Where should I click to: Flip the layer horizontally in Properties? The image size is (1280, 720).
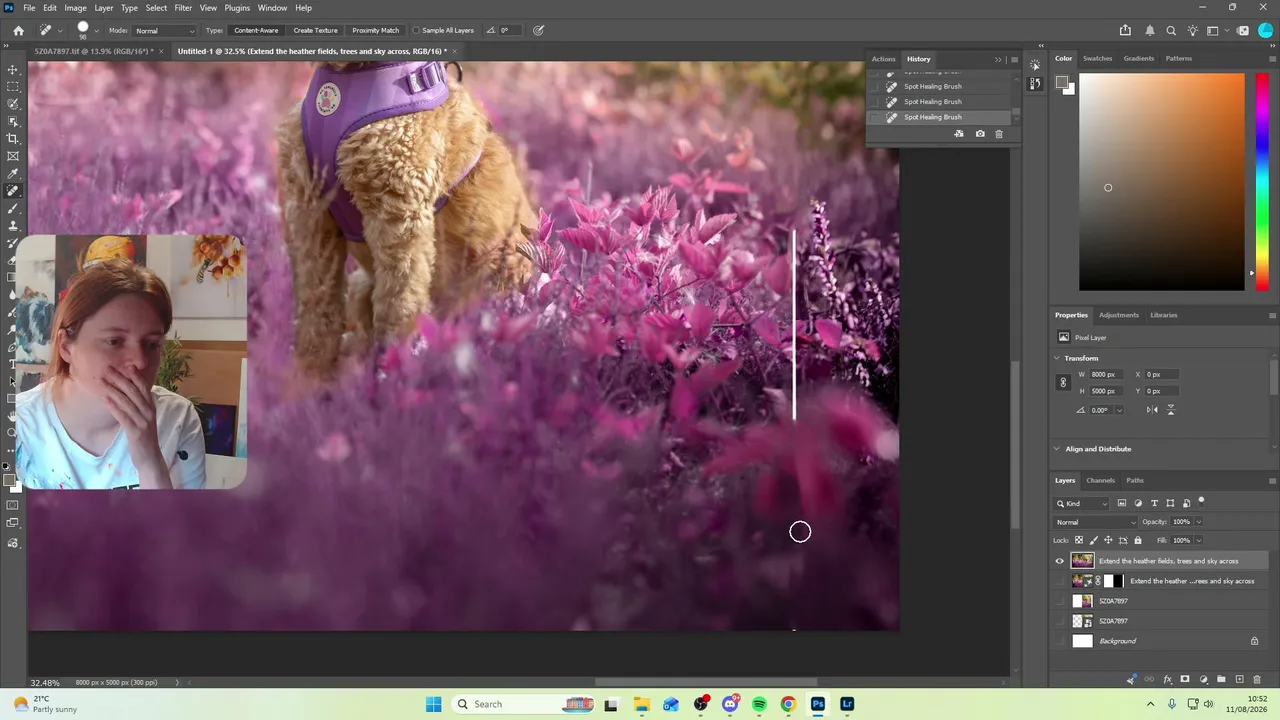(x=1152, y=410)
